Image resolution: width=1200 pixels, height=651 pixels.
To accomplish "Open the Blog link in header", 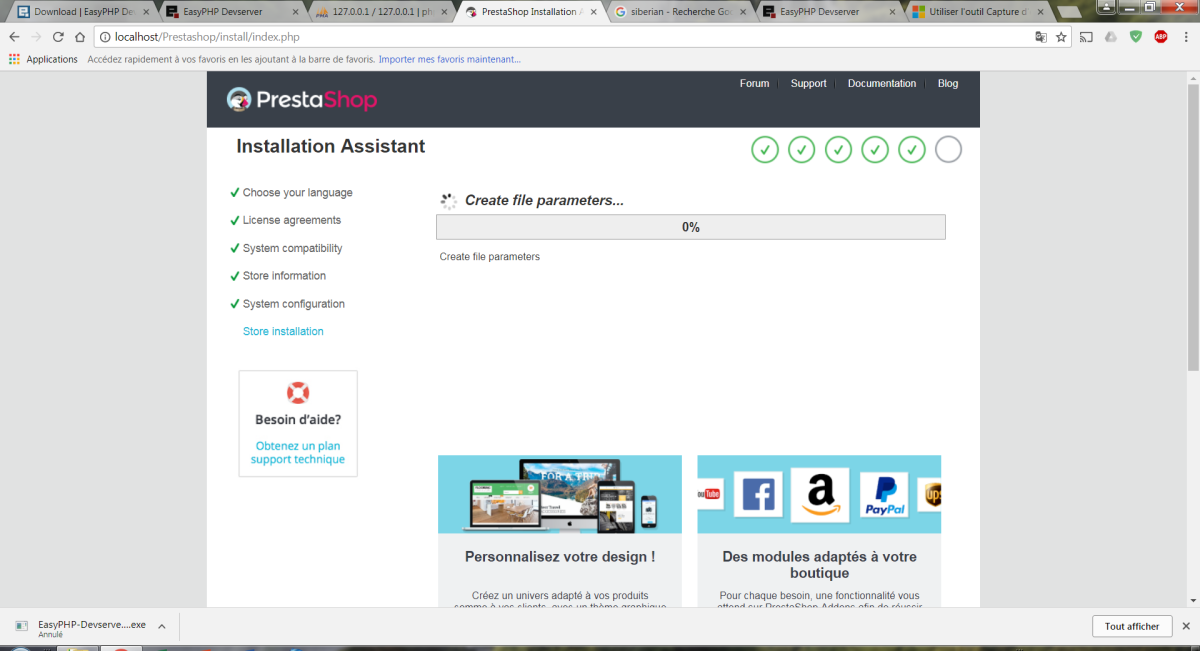I will [x=948, y=84].
